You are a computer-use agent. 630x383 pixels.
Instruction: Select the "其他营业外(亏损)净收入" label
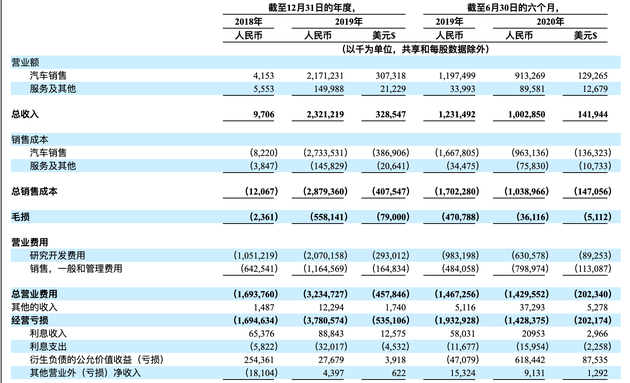(x=85, y=373)
